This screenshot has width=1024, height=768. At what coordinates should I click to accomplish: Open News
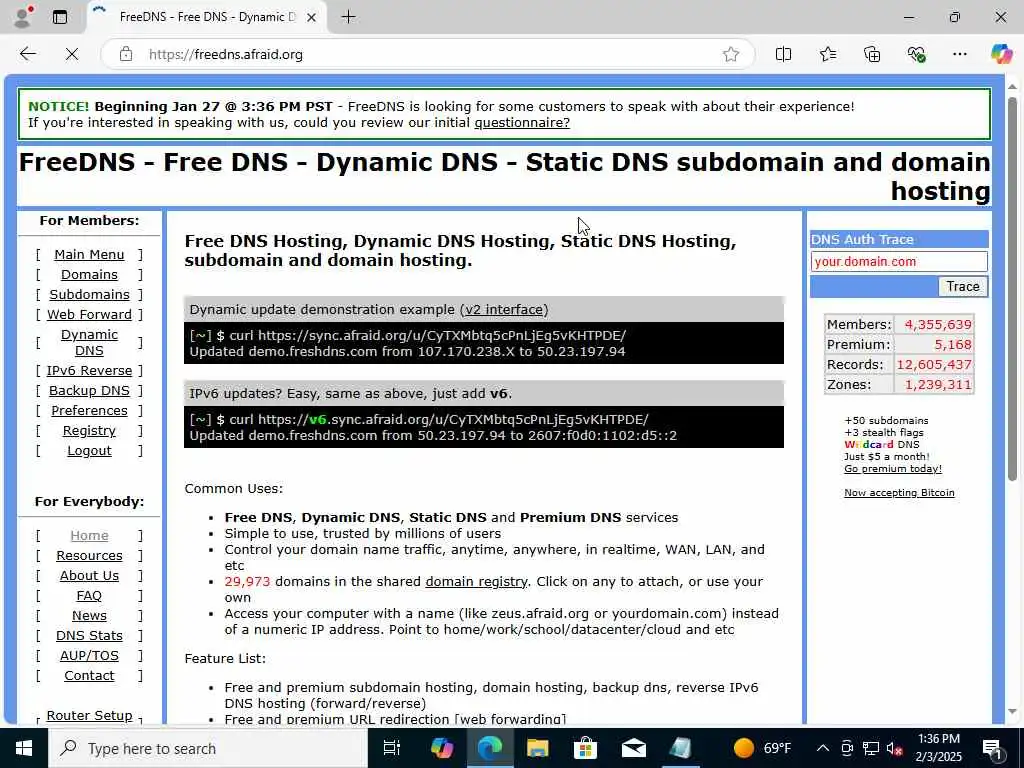point(89,616)
